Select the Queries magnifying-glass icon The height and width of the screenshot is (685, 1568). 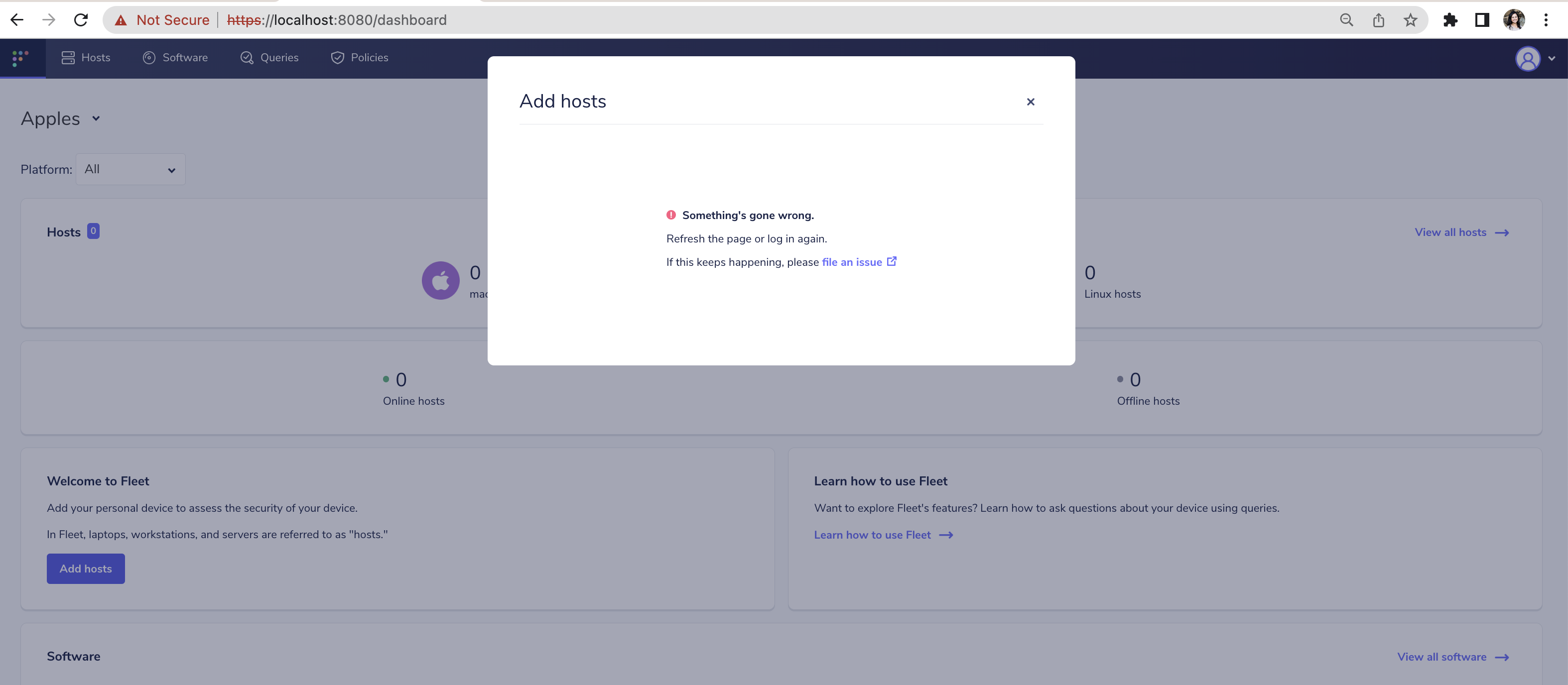point(247,57)
